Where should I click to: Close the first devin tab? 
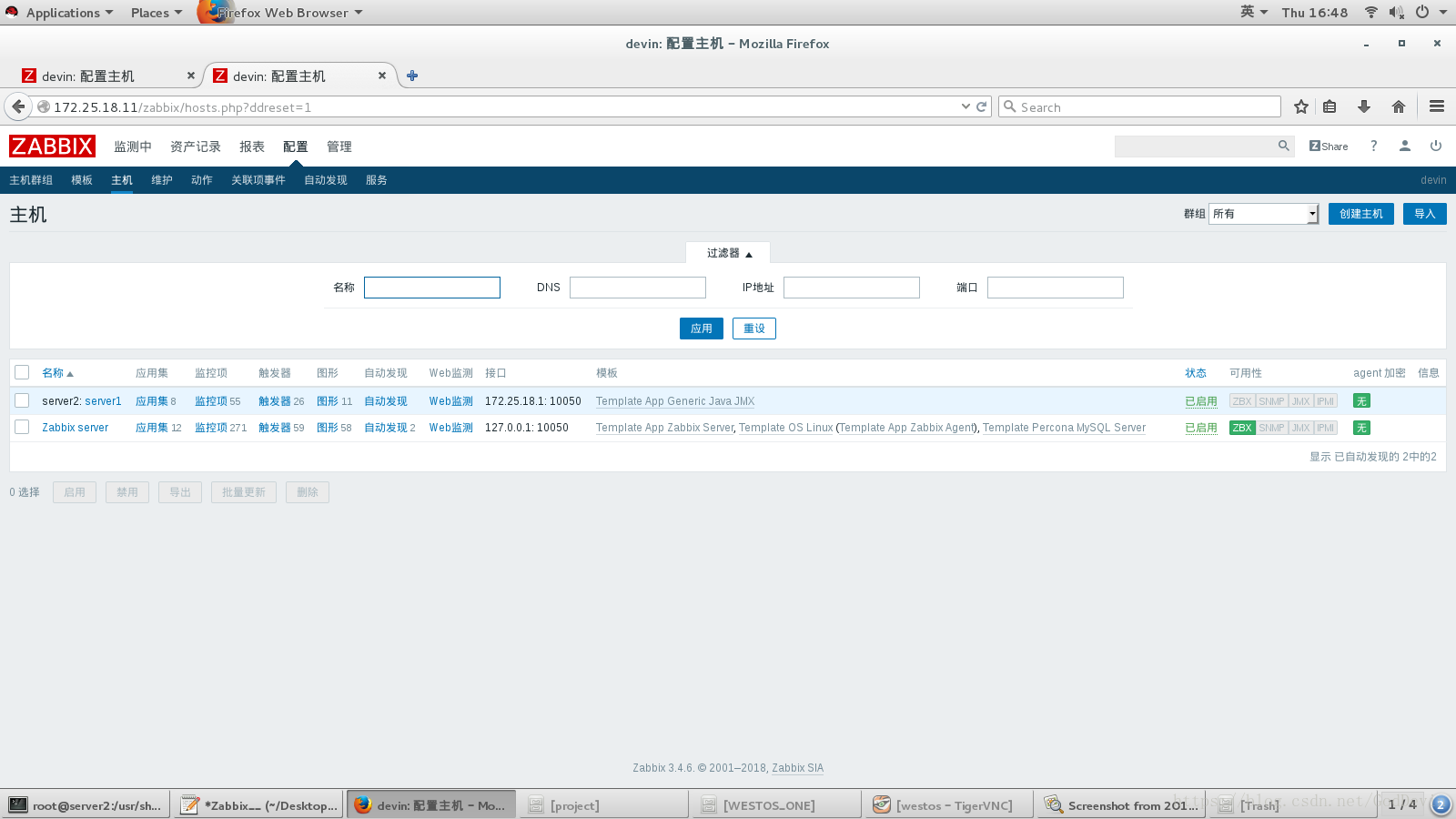(191, 76)
